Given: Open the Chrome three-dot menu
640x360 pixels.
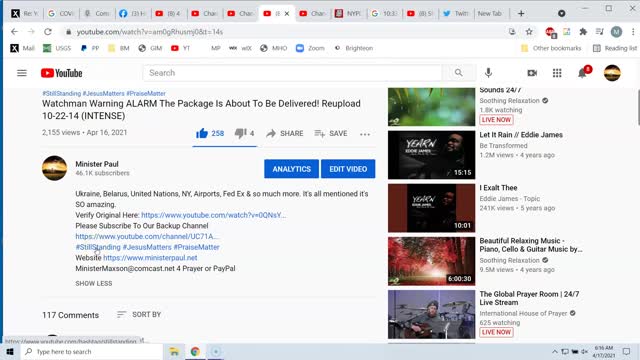Looking at the screenshot, I should point(633,31).
